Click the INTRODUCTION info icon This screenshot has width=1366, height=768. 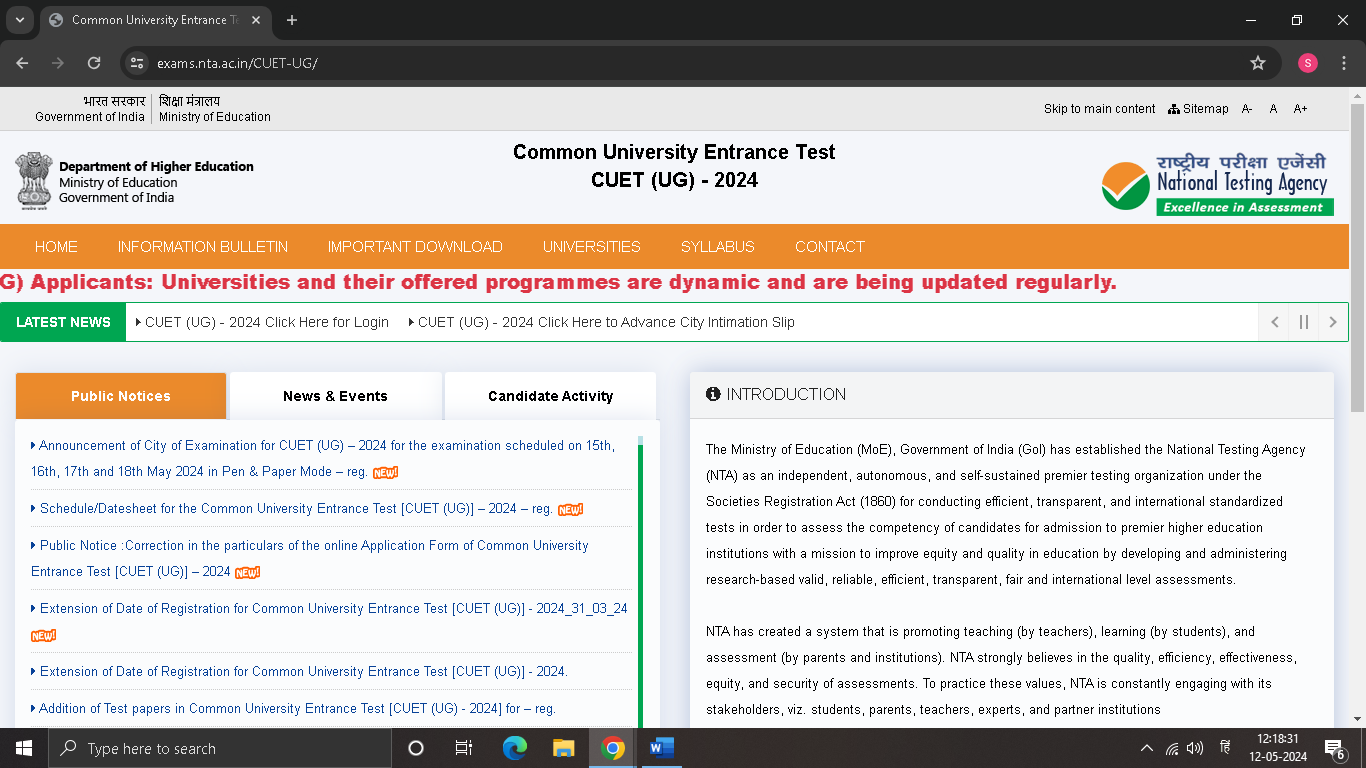713,394
